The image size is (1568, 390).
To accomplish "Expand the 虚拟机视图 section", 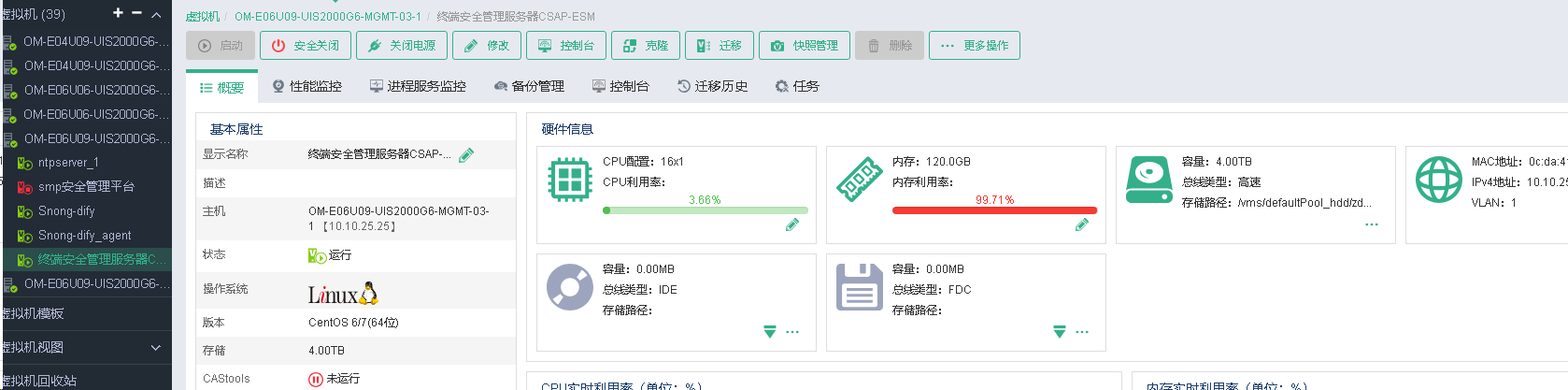I will [155, 347].
